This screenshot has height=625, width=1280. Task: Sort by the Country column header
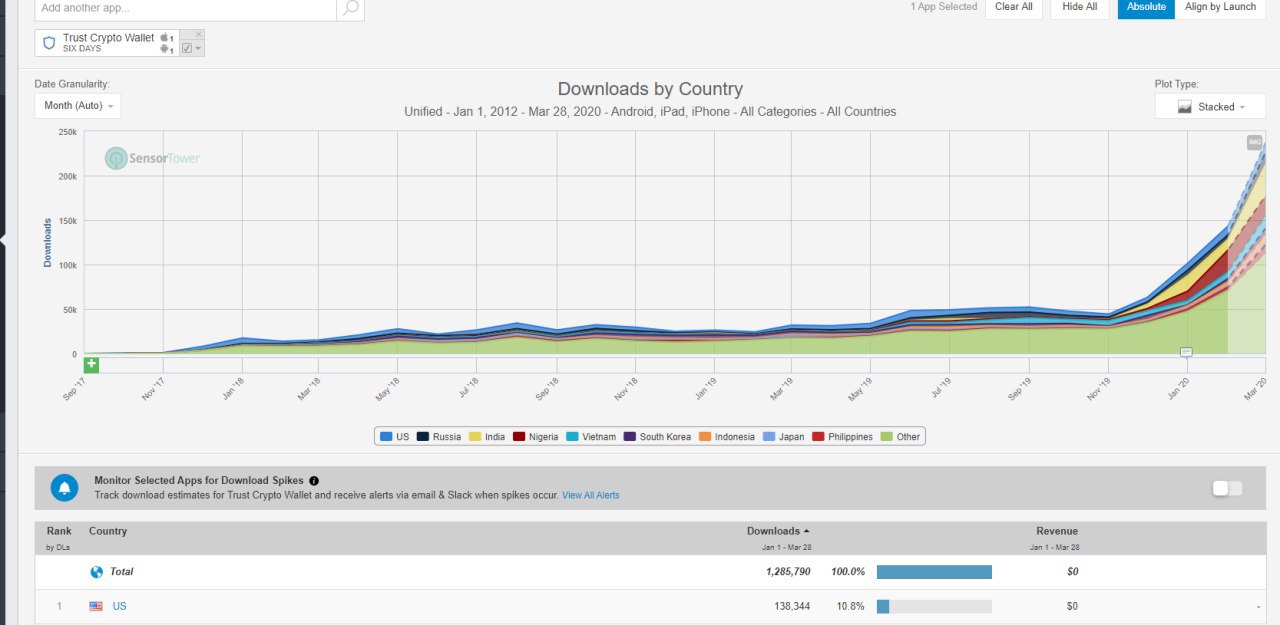(108, 531)
